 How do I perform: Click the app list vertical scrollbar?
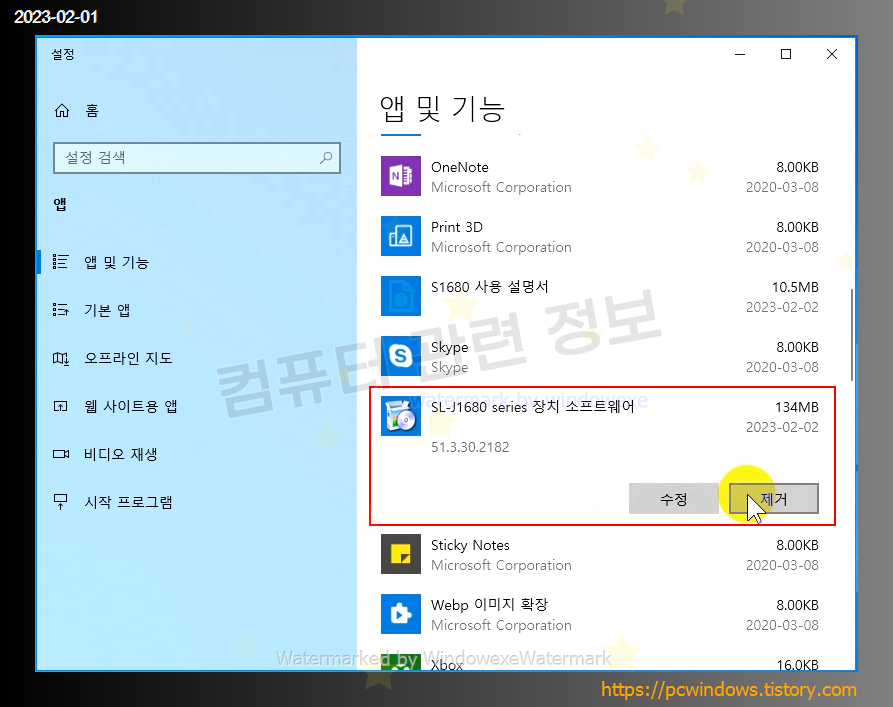coord(851,334)
